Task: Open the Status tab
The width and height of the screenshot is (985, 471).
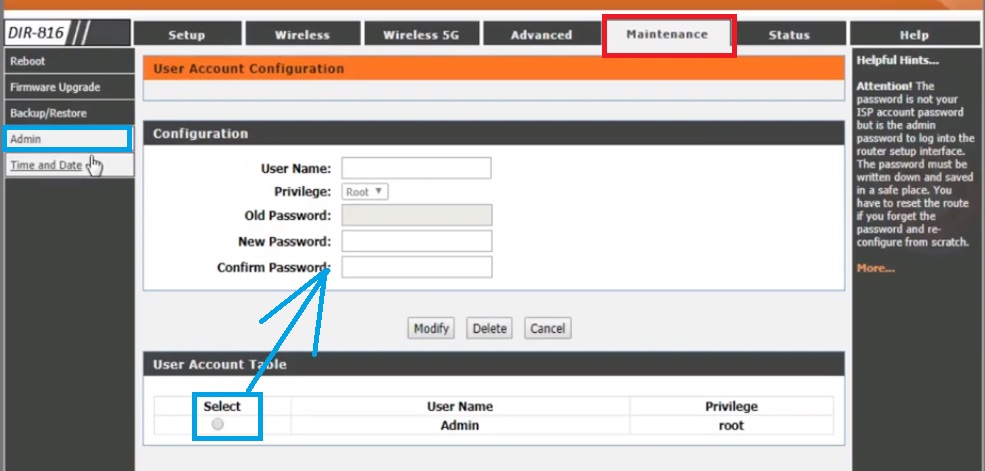Action: (x=789, y=35)
